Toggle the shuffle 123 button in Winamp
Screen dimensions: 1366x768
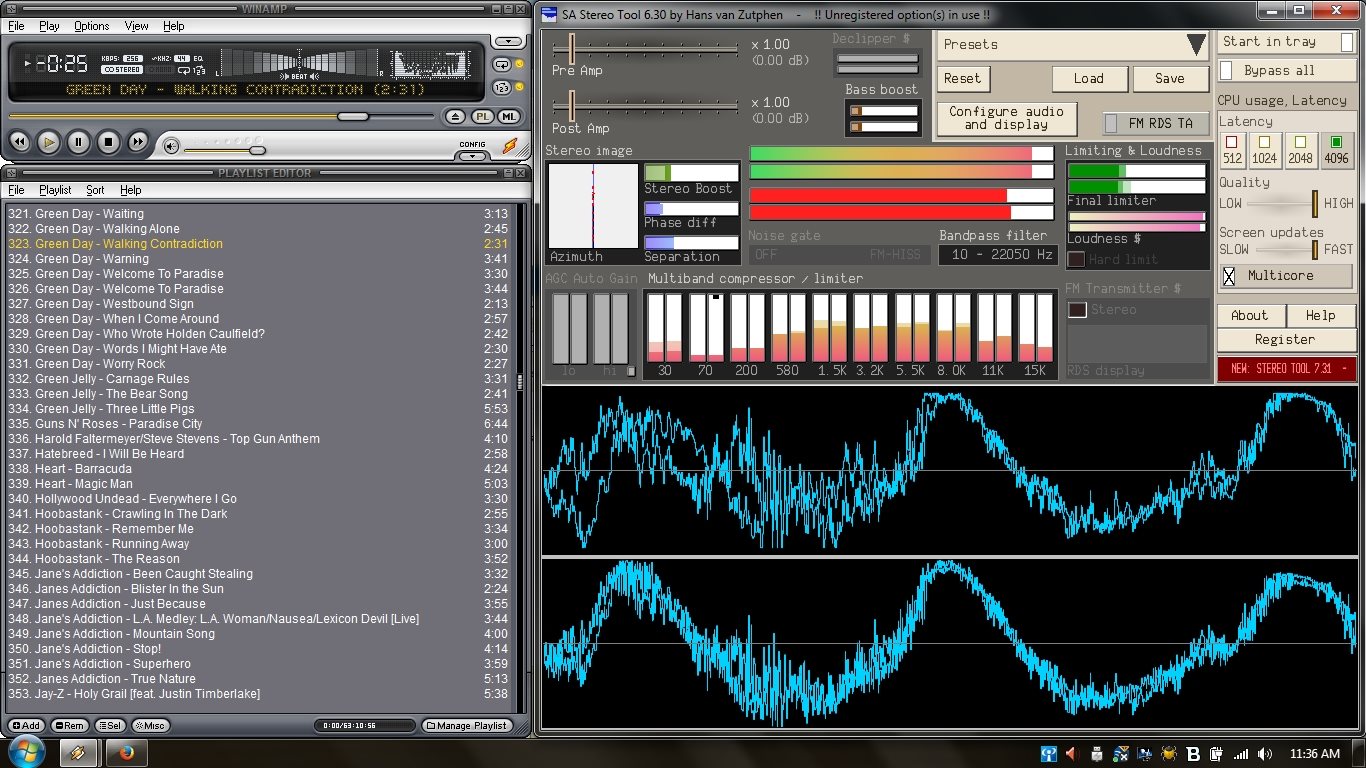[502, 88]
